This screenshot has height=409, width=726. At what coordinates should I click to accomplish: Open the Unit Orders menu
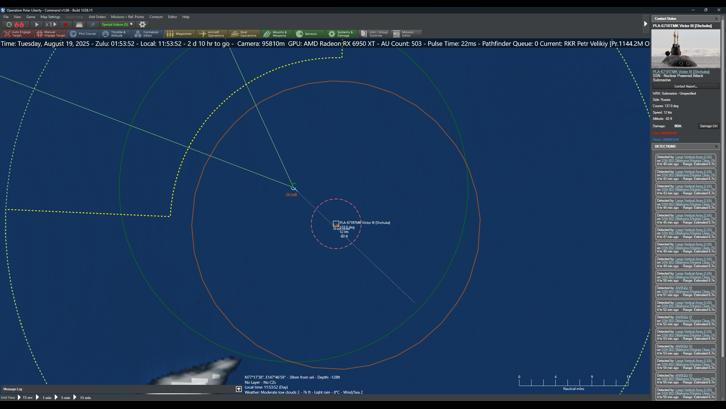(97, 17)
